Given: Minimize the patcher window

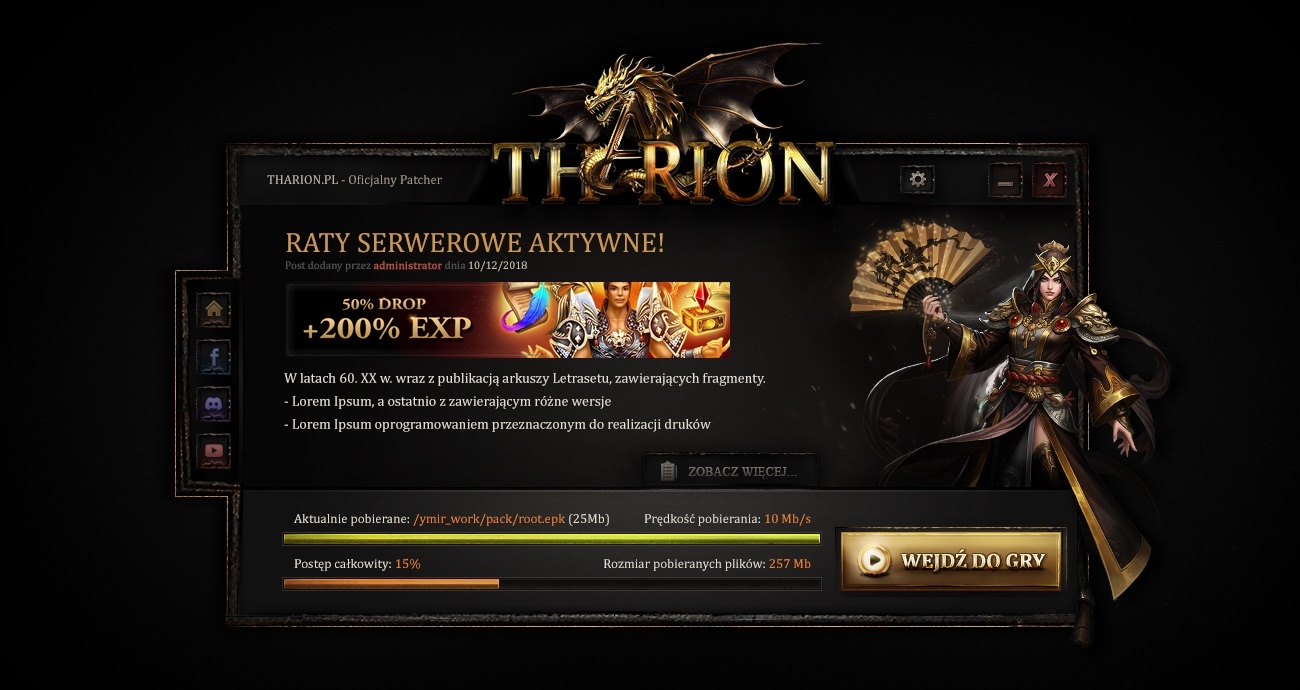Looking at the screenshot, I should (1005, 181).
